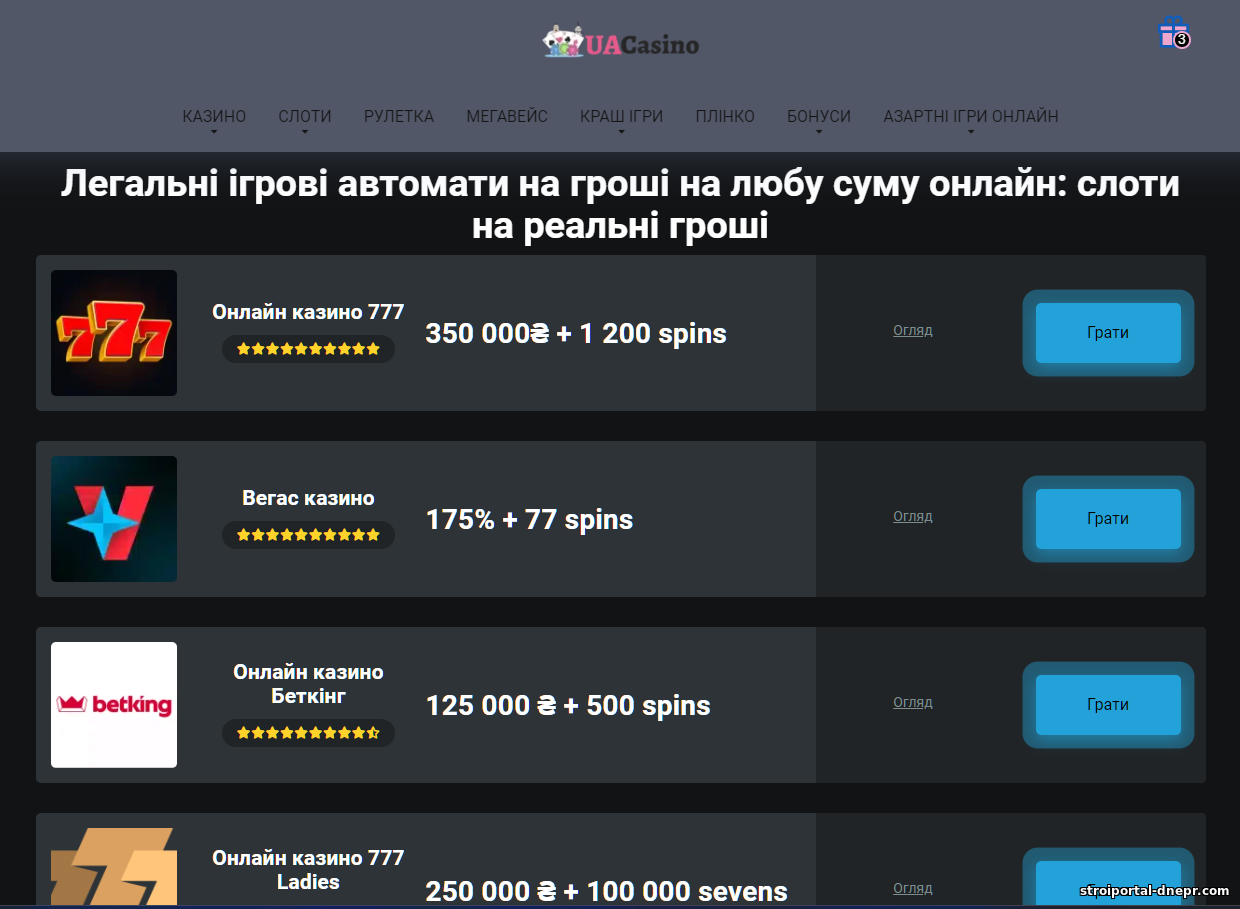The image size is (1240, 909).
Task: Open Огляд link for Вегас казино
Action: 913,516
